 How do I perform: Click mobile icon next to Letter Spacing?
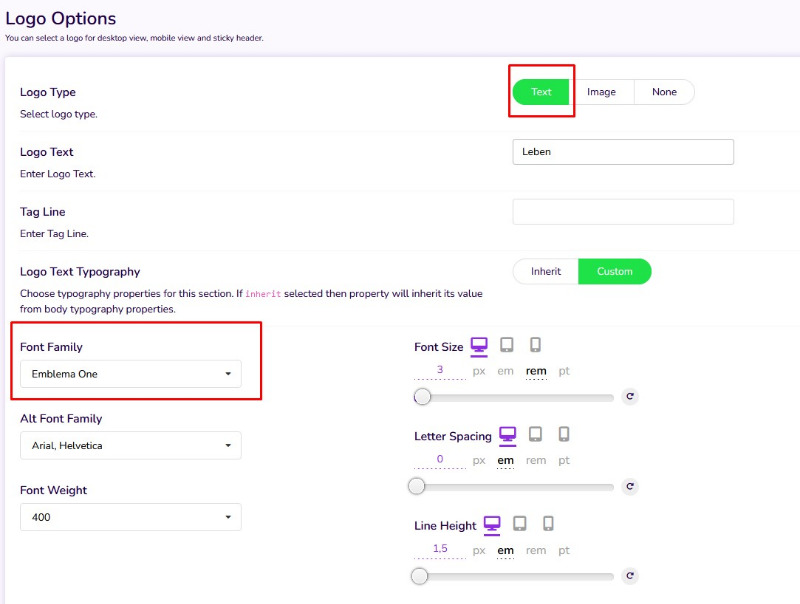tap(564, 435)
